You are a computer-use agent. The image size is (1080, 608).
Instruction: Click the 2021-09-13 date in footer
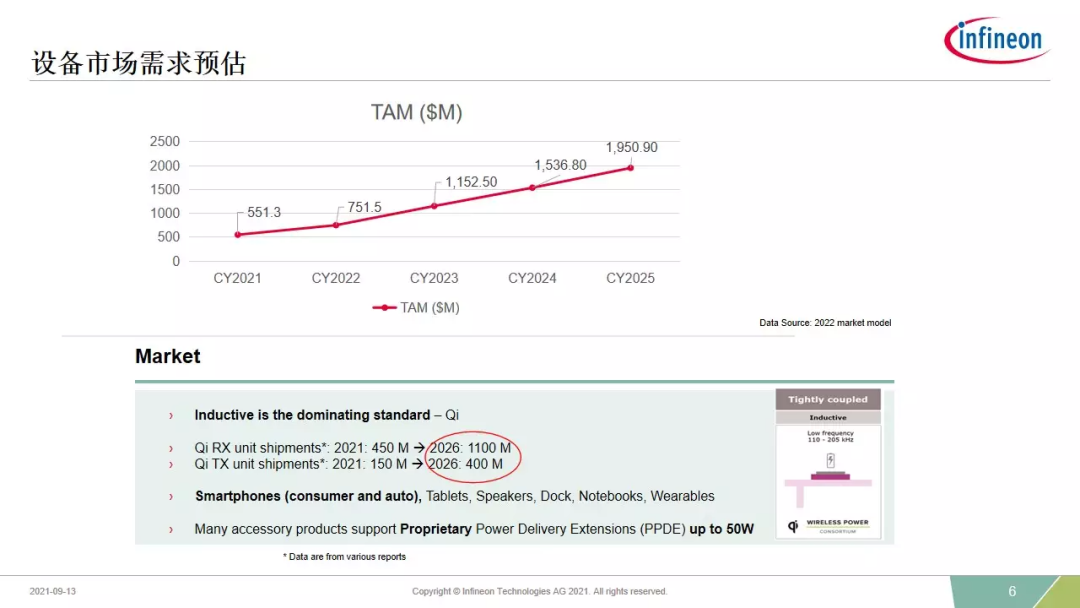52,591
